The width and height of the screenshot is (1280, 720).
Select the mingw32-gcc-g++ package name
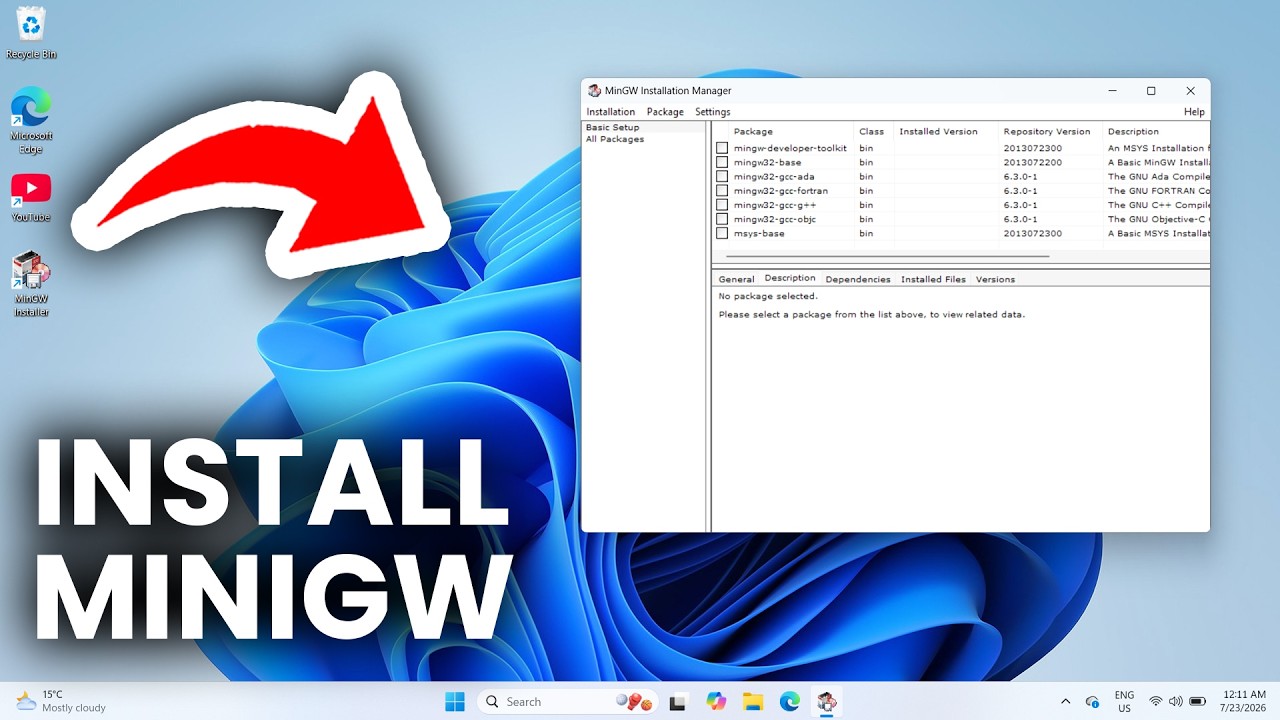coord(775,205)
